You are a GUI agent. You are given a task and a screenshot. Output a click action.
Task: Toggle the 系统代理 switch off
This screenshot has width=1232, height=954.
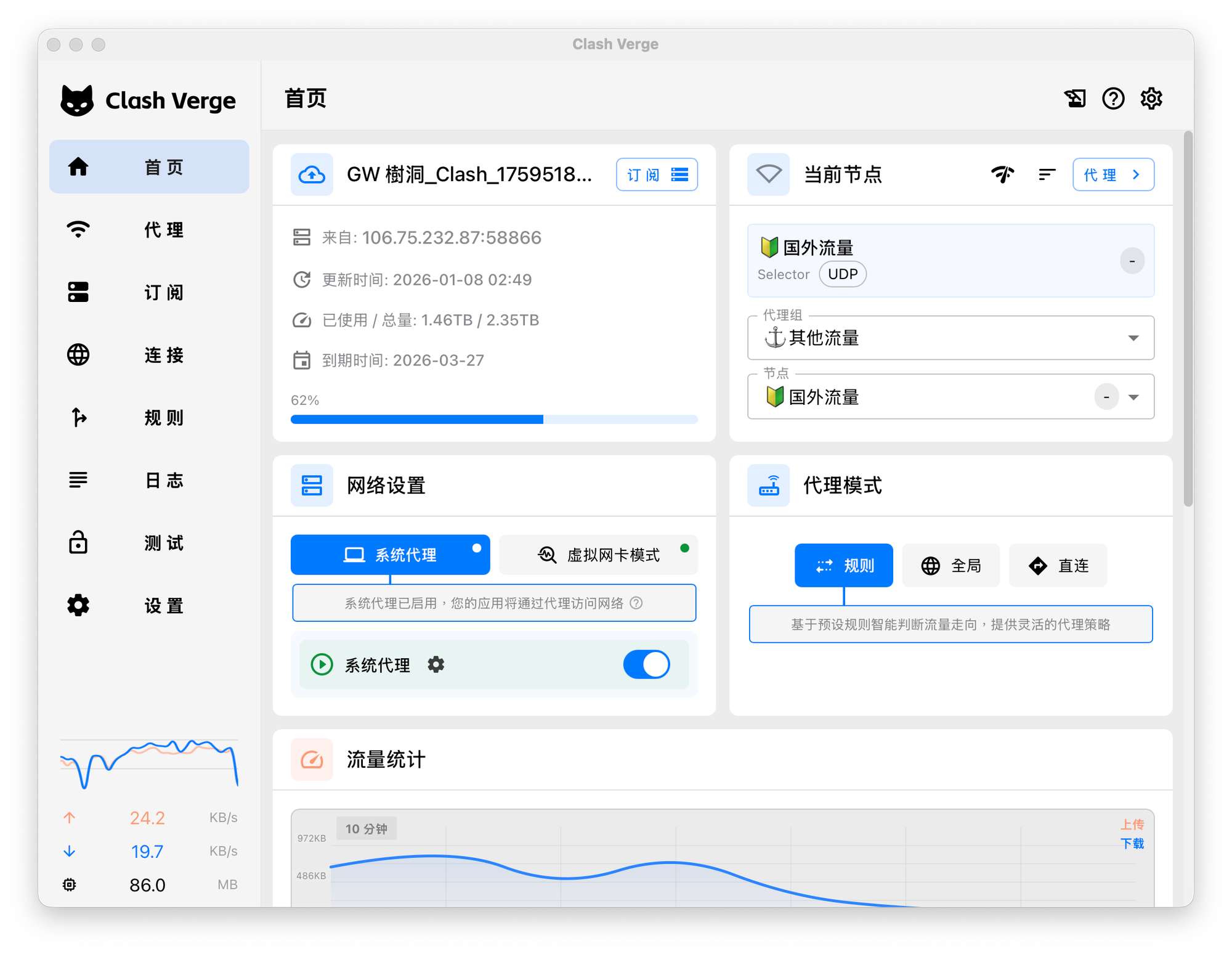pos(646,664)
